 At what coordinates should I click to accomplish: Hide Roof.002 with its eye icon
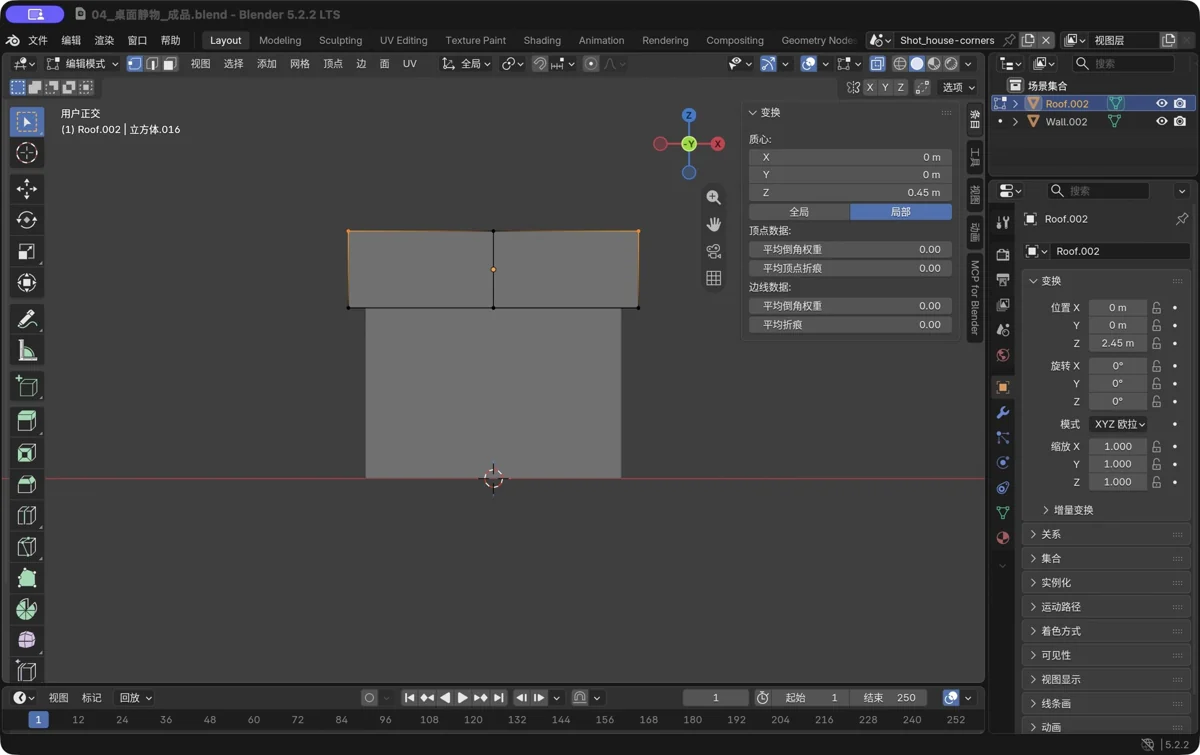[1161, 104]
